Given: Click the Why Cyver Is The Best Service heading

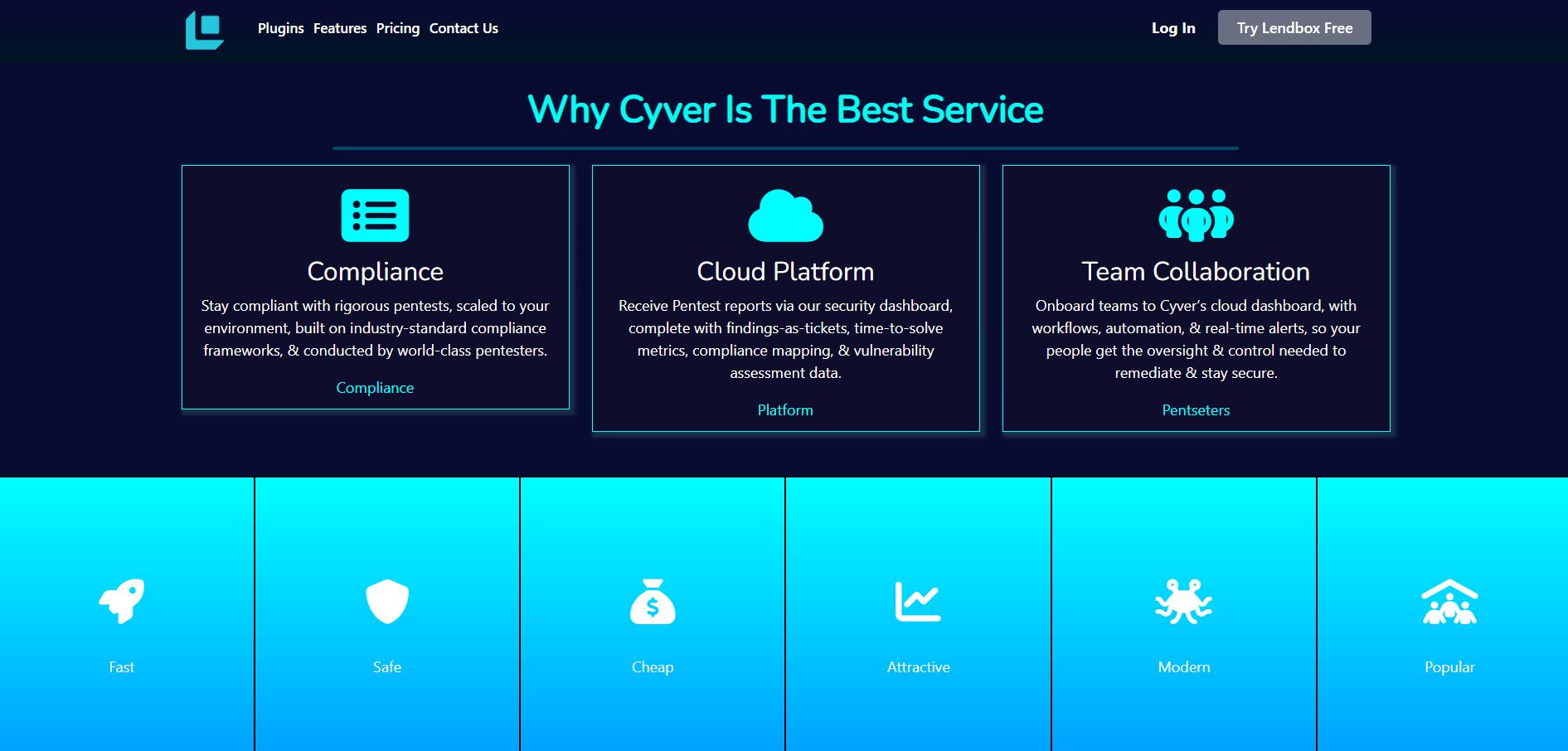Looking at the screenshot, I should pyautogui.click(x=785, y=109).
